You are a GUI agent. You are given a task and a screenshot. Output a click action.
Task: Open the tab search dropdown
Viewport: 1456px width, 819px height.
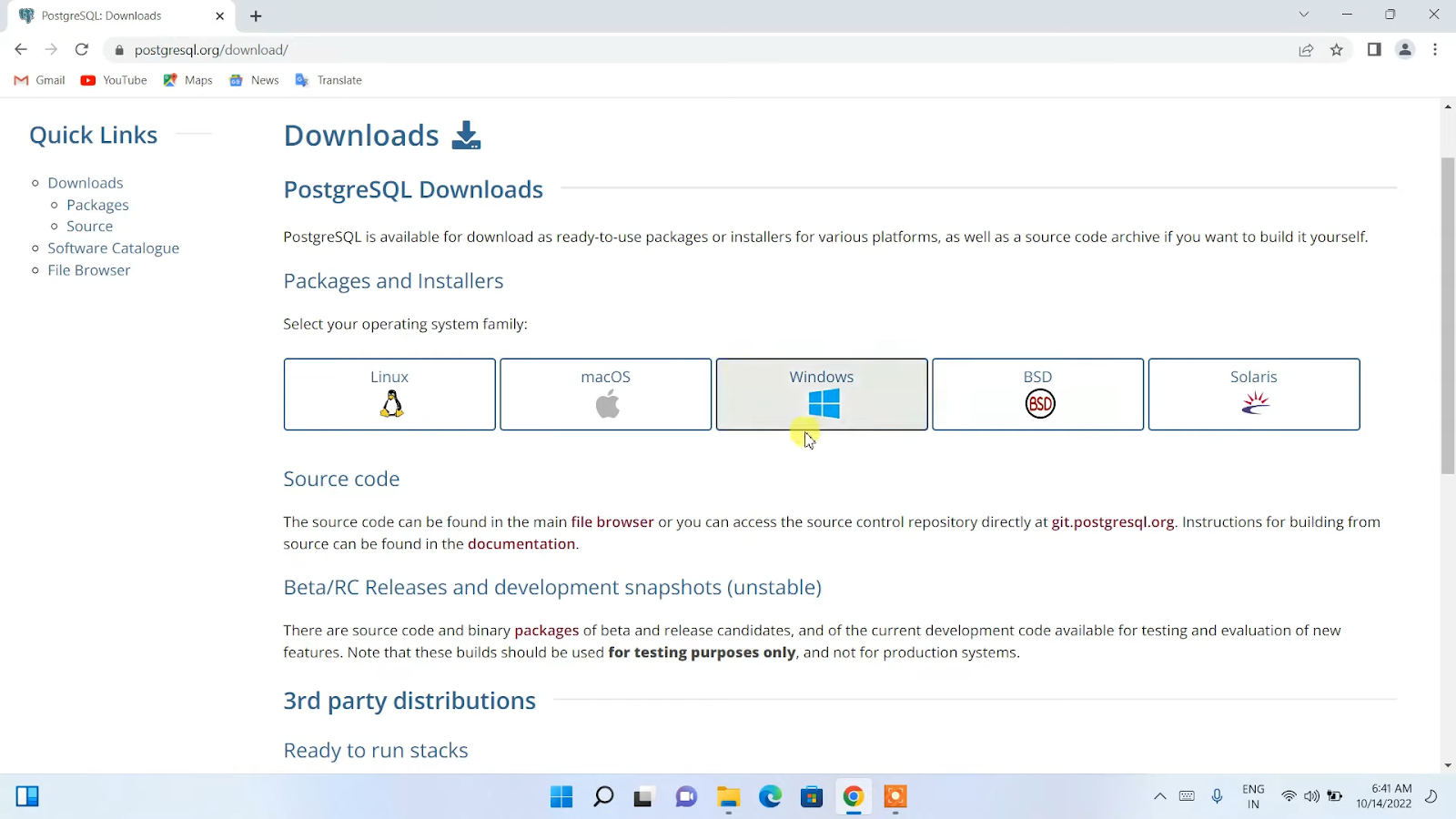1303,15
